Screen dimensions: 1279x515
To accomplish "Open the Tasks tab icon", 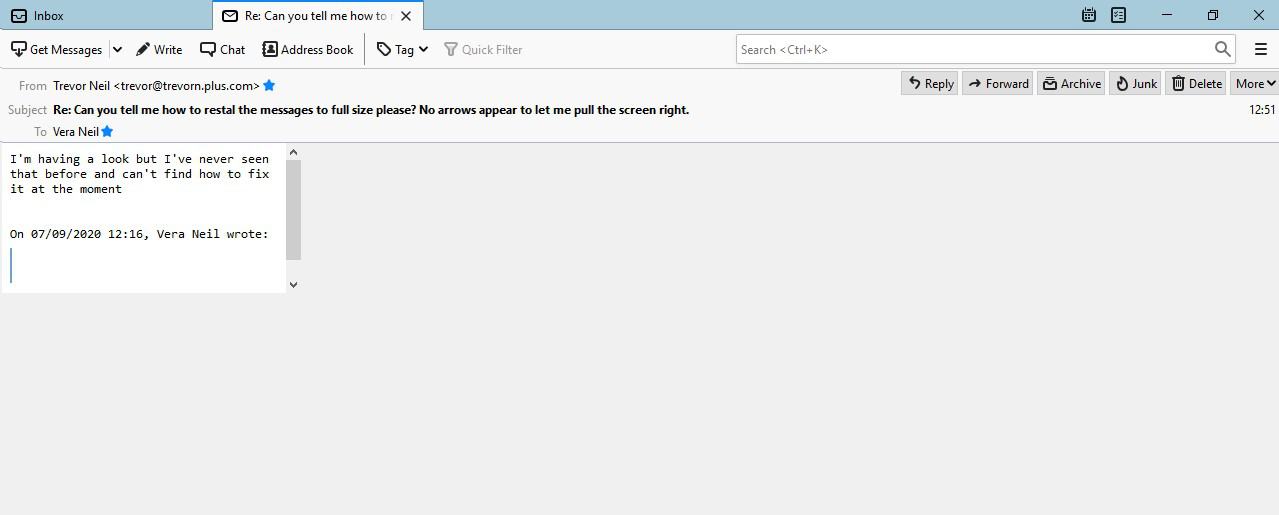I will click(x=1119, y=15).
